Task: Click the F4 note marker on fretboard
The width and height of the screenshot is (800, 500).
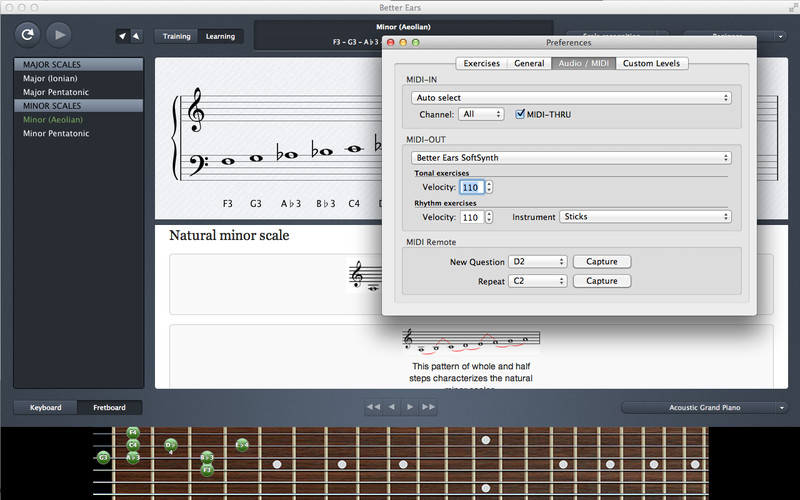Action: tap(133, 433)
